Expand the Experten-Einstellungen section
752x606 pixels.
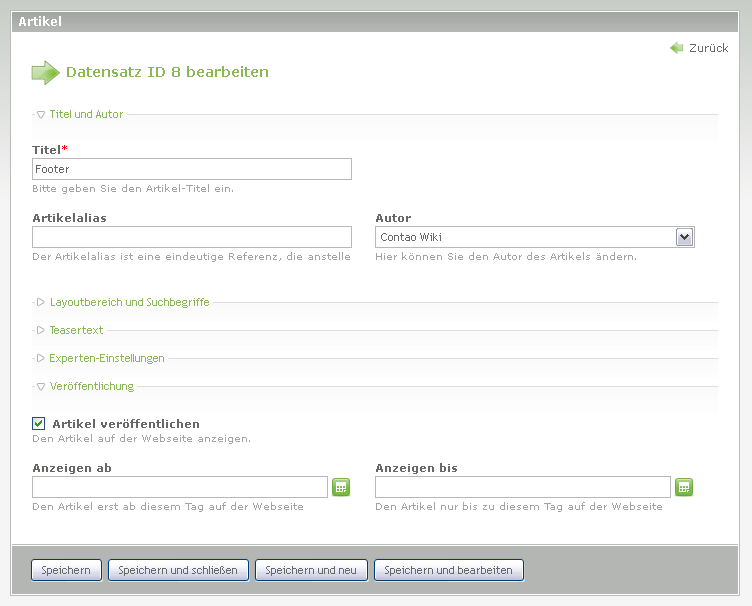pos(106,358)
